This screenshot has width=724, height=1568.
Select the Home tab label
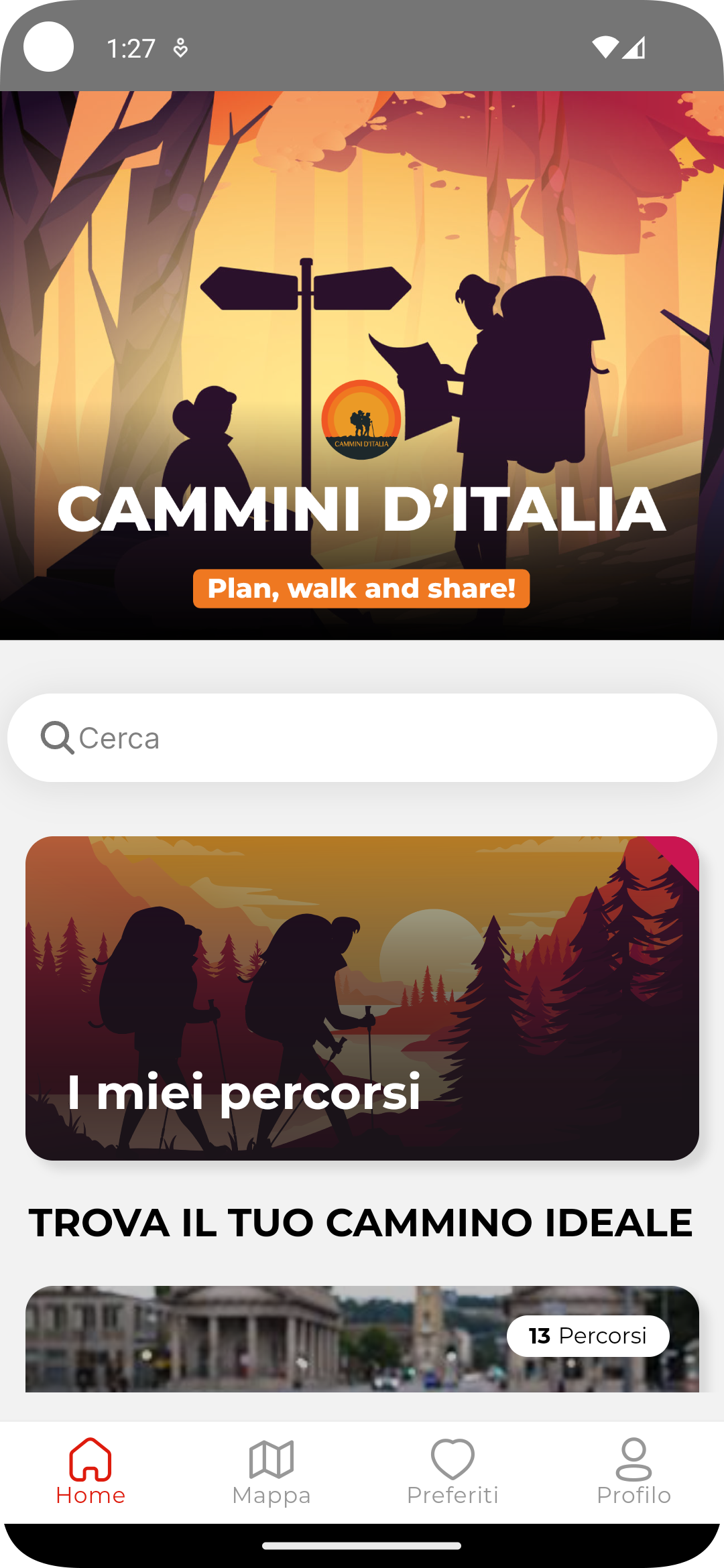(90, 1496)
